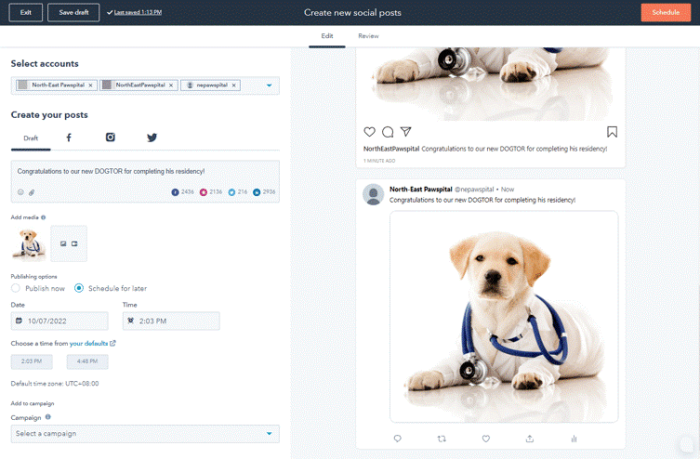The image size is (700, 459).
Task: Open the Time picker field
Action: pos(170,321)
